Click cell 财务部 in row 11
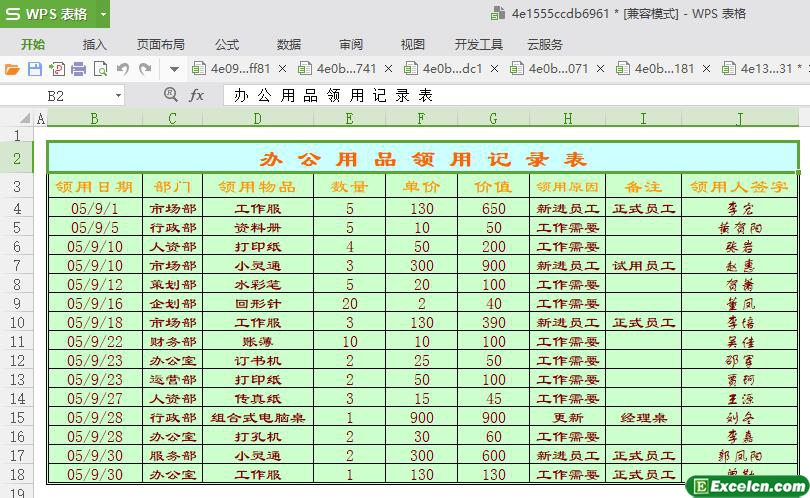The width and height of the screenshot is (810, 498). 173,341
